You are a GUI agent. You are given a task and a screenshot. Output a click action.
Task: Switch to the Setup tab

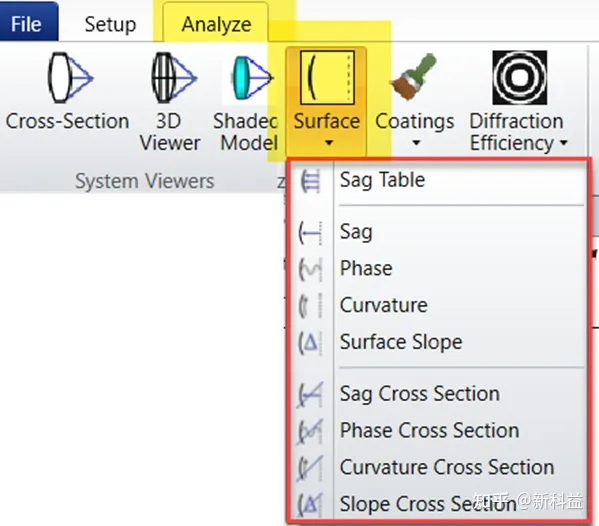[110, 24]
